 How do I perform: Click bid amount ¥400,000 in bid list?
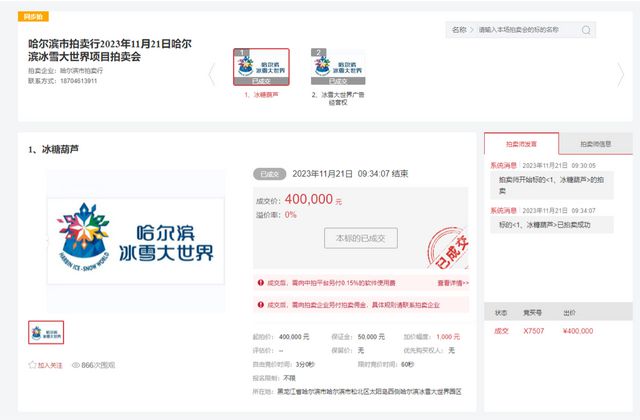[578, 331]
